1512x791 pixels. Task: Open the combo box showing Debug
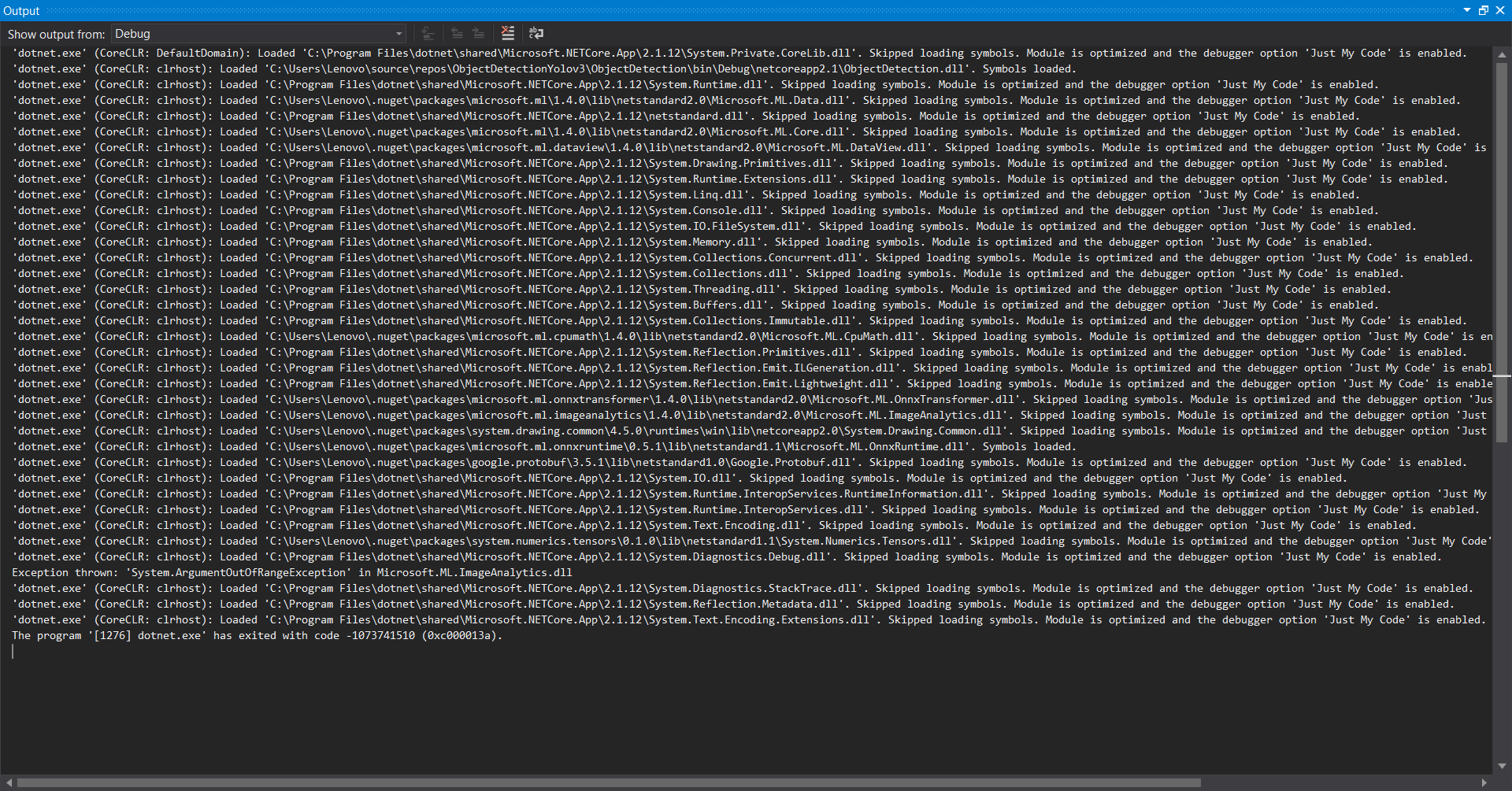click(x=256, y=33)
